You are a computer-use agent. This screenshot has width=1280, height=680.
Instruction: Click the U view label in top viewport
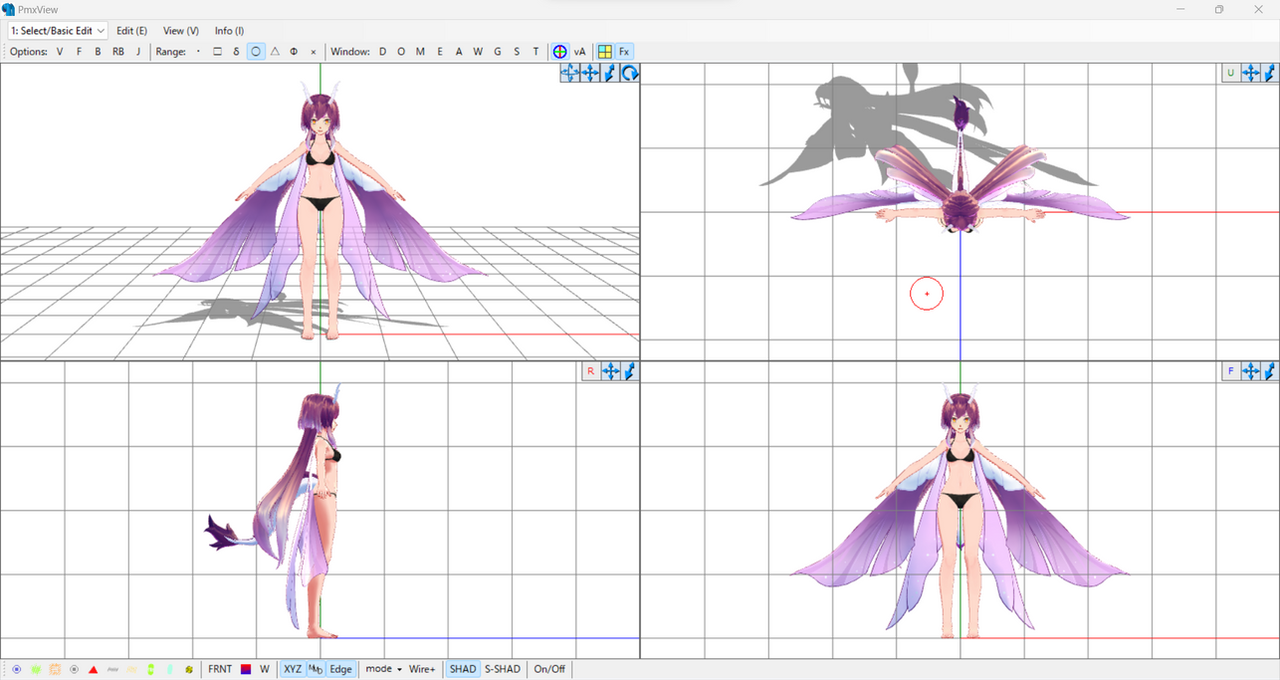[1230, 73]
